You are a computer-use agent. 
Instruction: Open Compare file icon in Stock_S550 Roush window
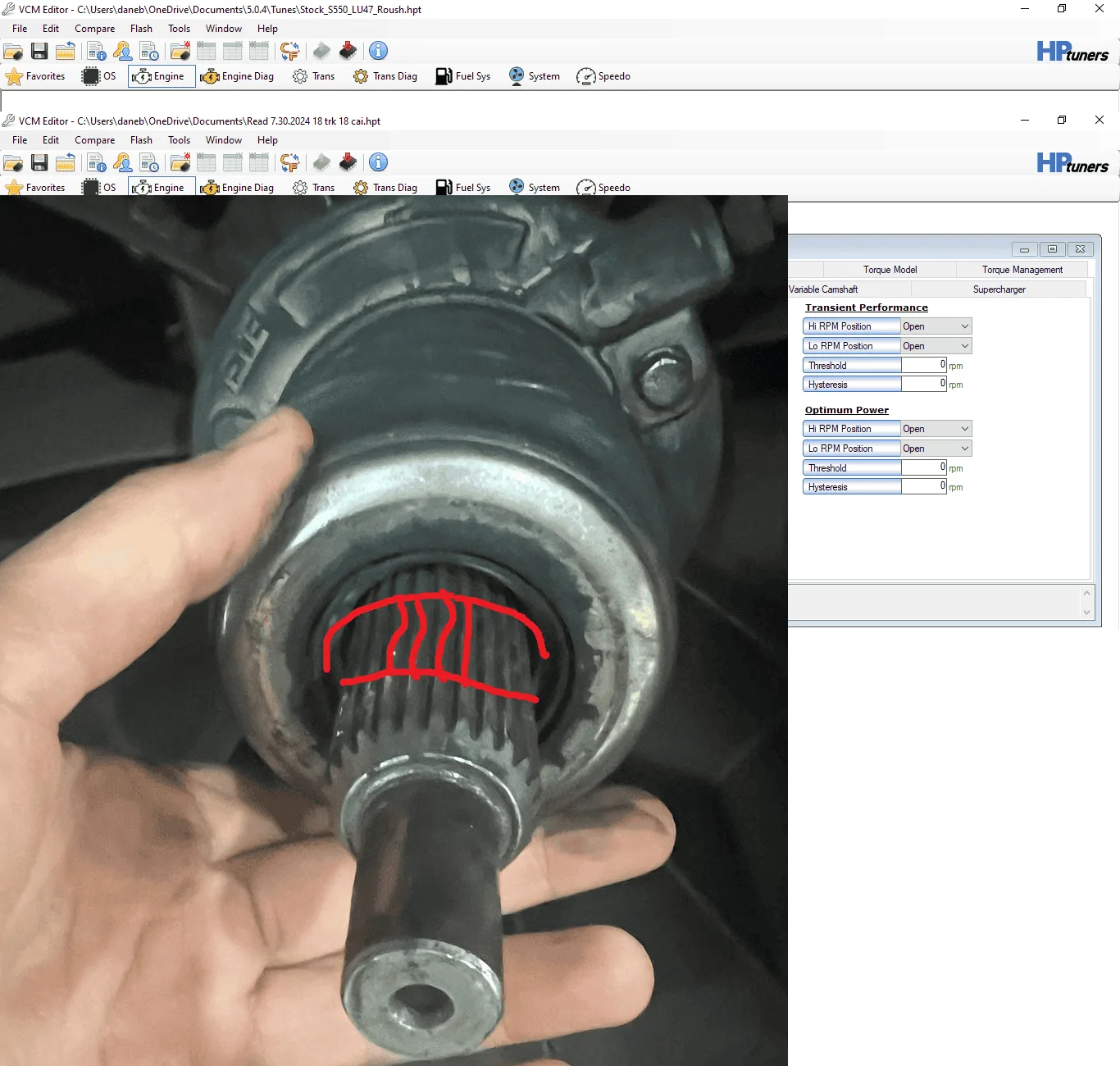180,51
